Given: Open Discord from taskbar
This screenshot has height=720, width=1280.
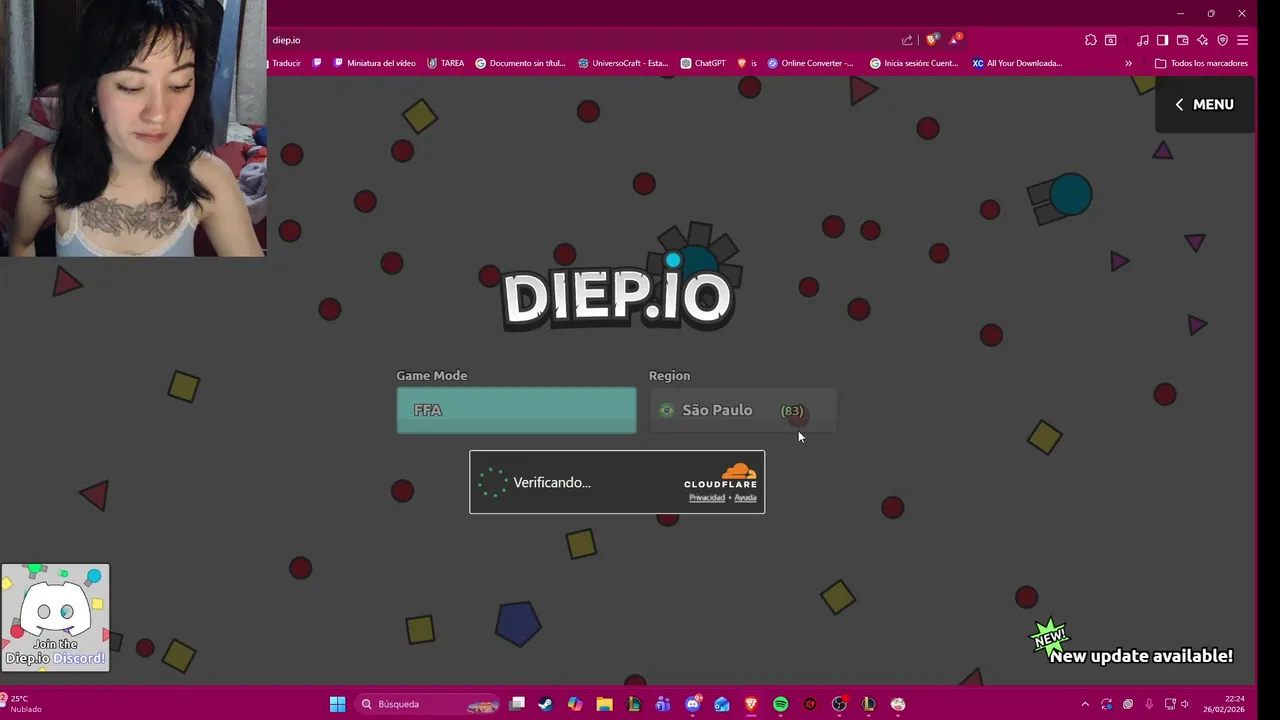Looking at the screenshot, I should pos(693,704).
